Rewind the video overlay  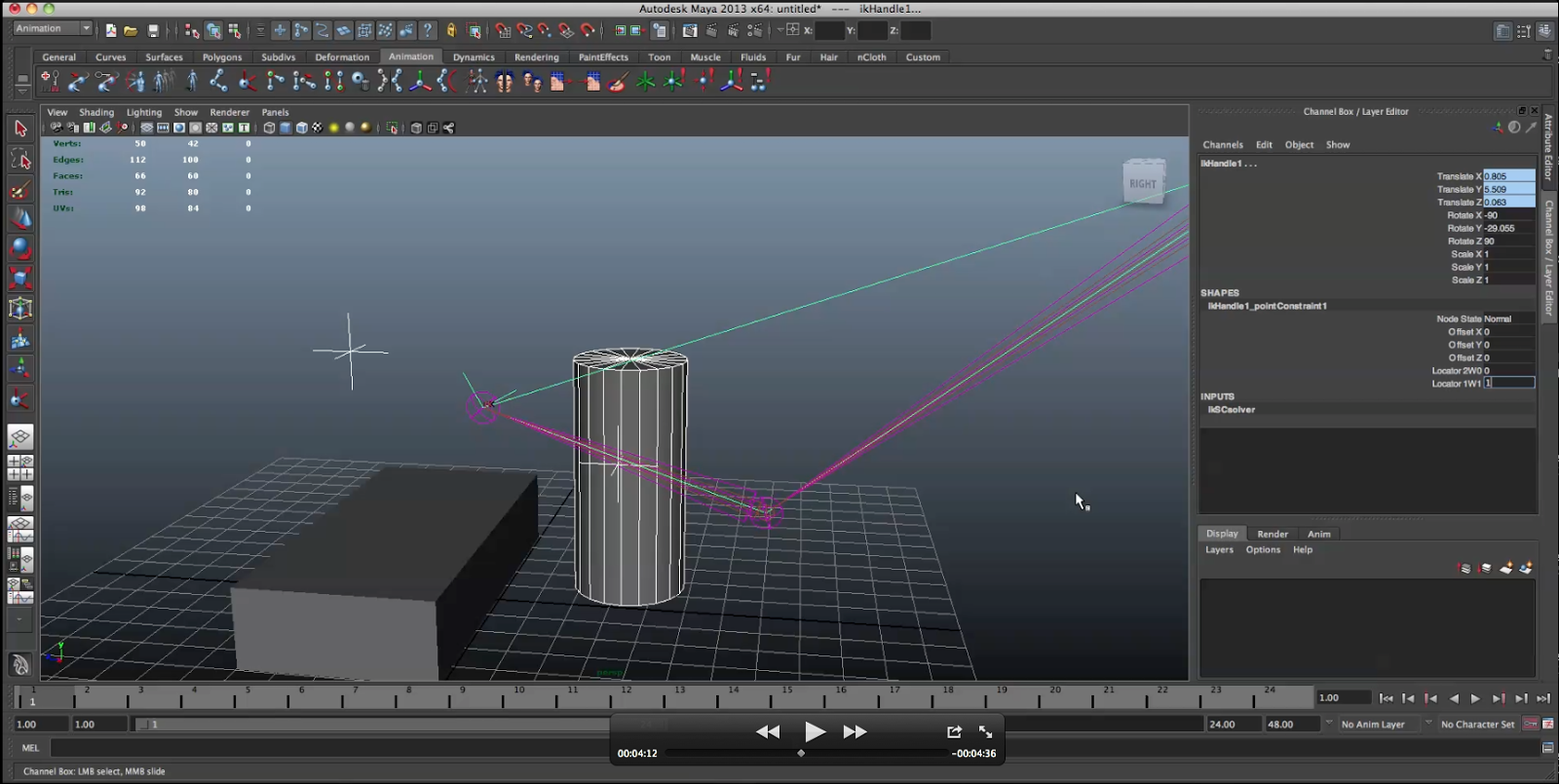pos(768,731)
